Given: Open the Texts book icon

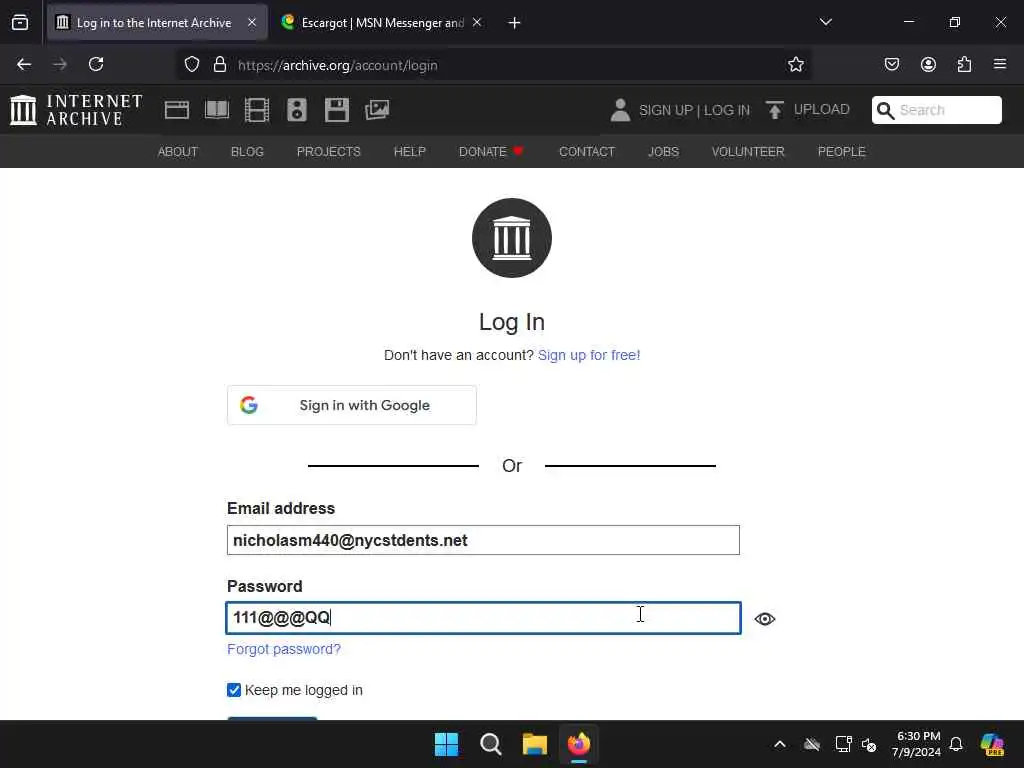Looking at the screenshot, I should [x=217, y=110].
